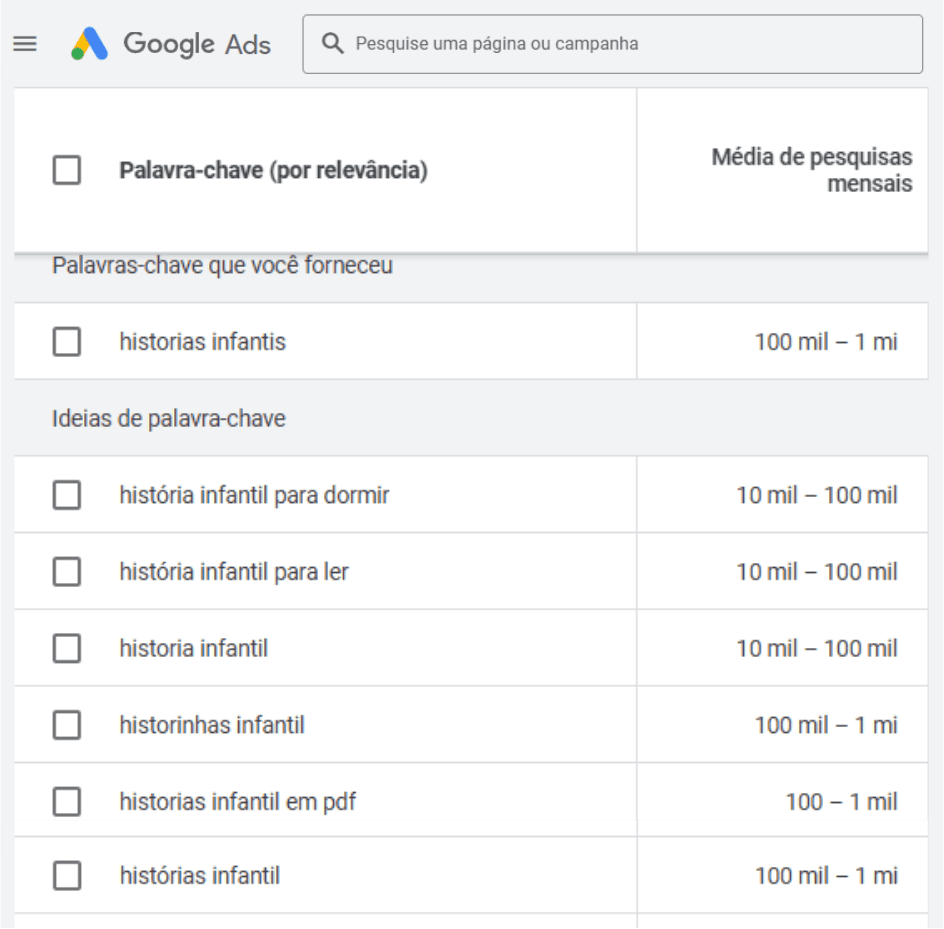
Task: Tick the 'histórias infantil' row checkbox
Action: click(x=67, y=876)
